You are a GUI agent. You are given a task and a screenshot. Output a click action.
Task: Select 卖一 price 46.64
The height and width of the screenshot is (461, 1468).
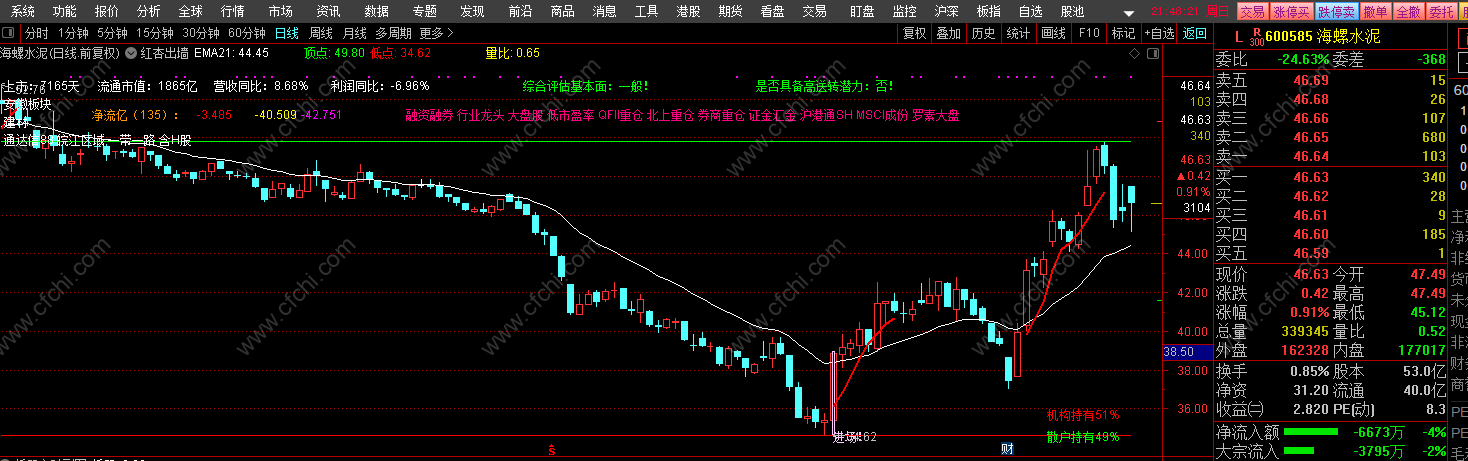pos(1311,156)
